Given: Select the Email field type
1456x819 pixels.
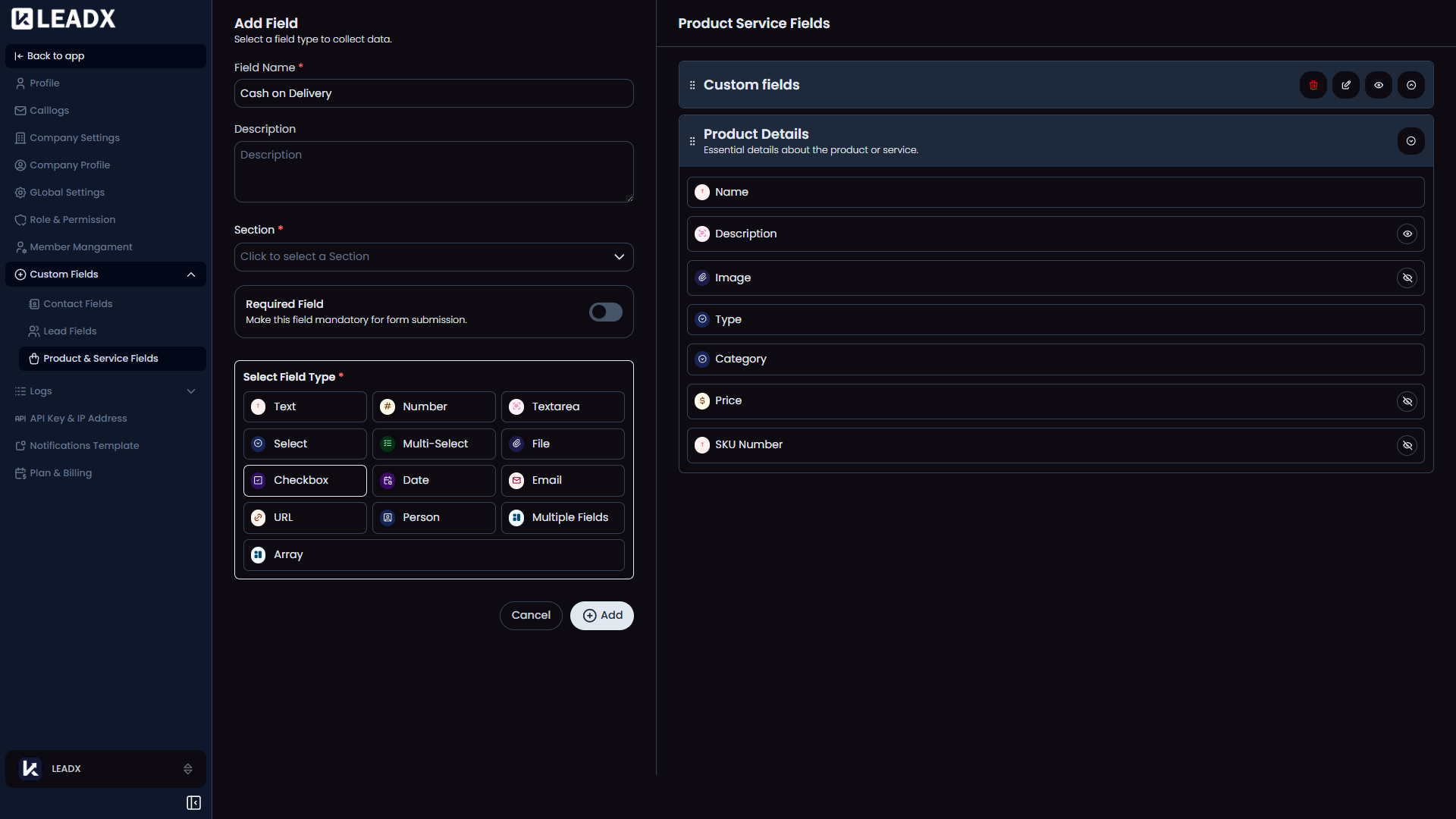Looking at the screenshot, I should pyautogui.click(x=562, y=480).
